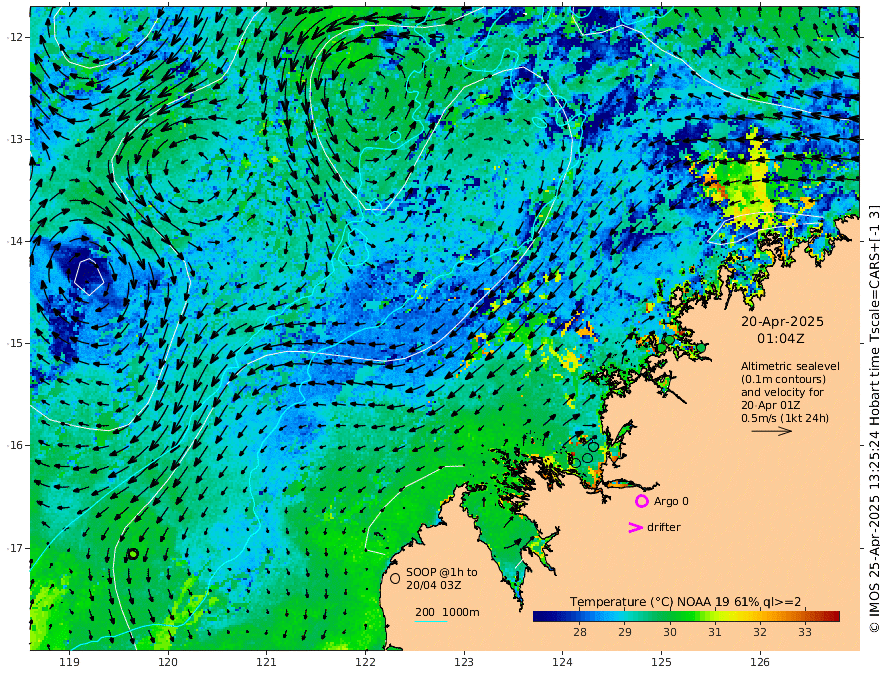Click the 0.5m/s velocity scale arrow
Viewport: 880px width, 680px height.
772,431
